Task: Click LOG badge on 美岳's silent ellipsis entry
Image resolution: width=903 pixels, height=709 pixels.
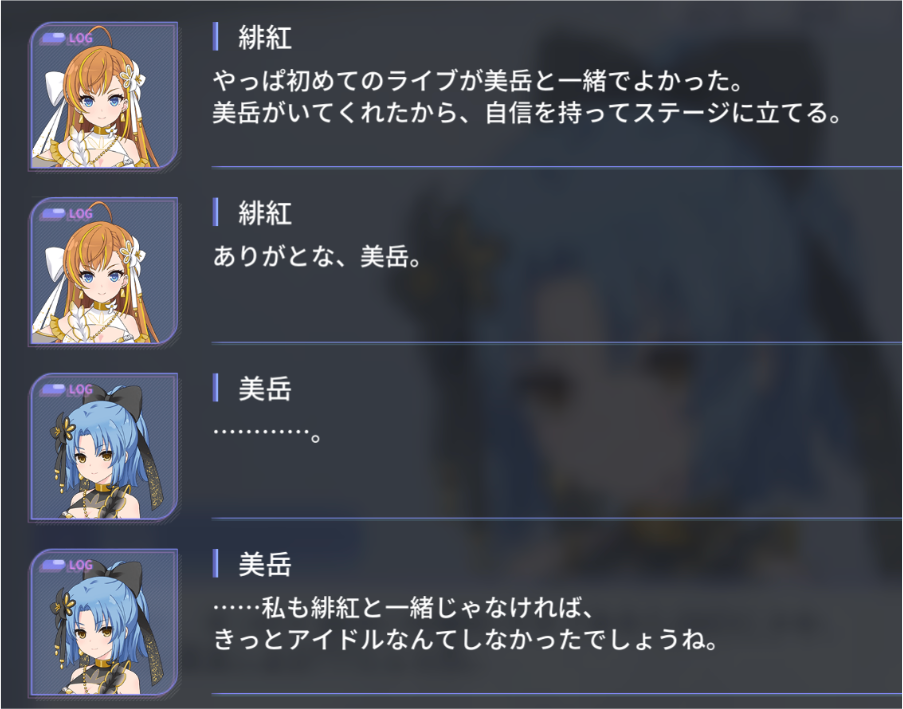Action: pos(67,390)
